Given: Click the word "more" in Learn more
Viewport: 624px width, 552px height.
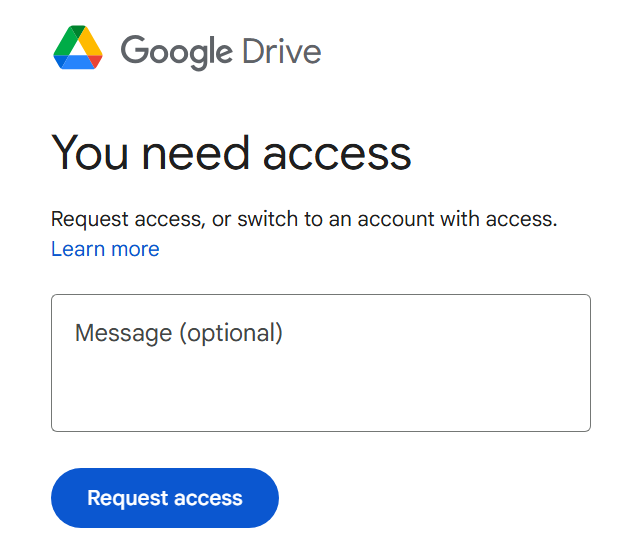Looking at the screenshot, I should click(x=135, y=250).
